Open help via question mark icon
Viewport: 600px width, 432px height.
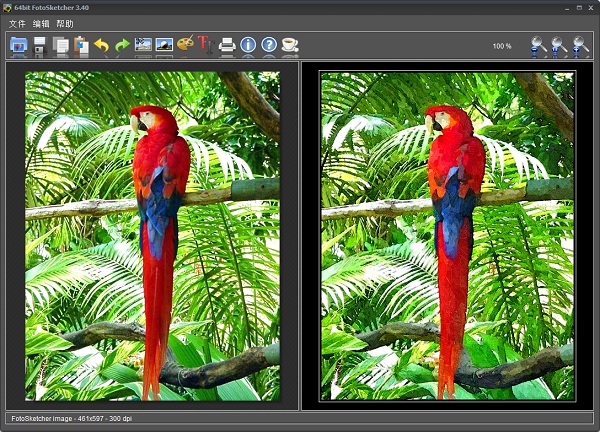tap(269, 45)
